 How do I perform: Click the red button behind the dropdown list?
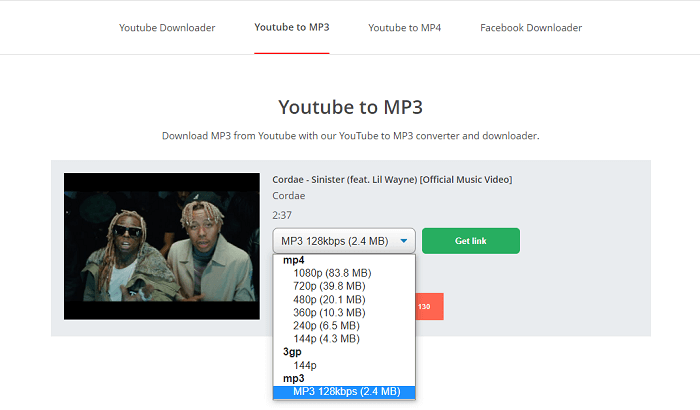(429, 306)
